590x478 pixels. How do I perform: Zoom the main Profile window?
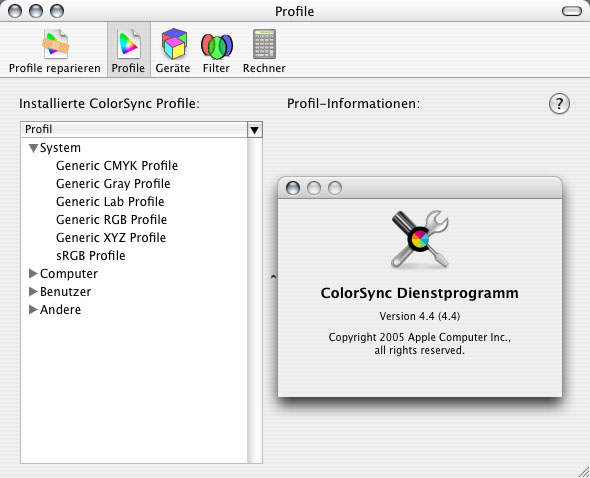point(57,11)
